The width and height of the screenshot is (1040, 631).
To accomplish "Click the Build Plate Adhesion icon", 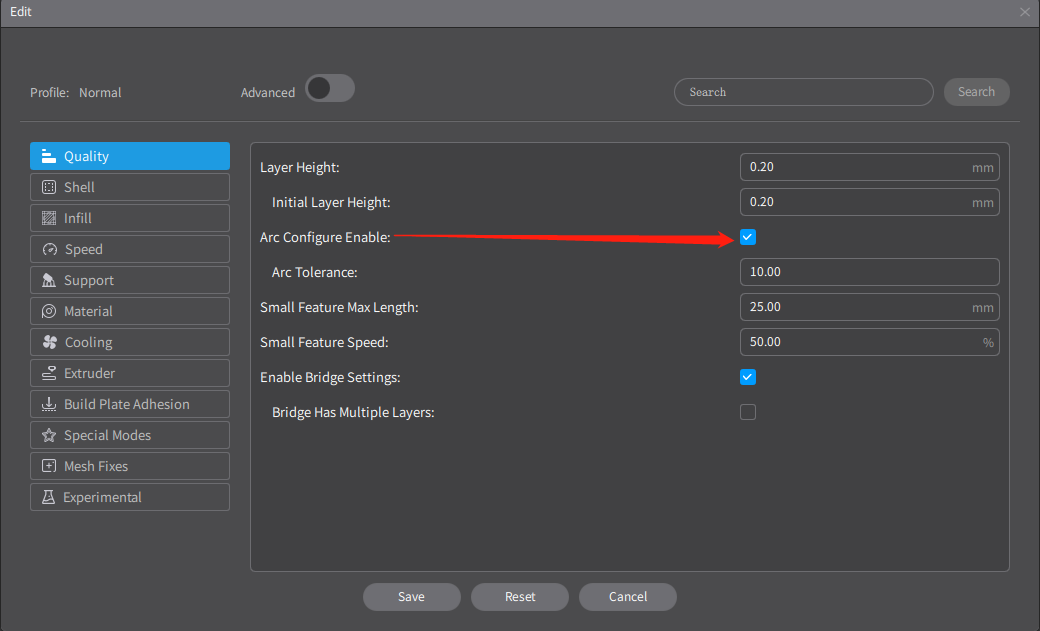I will [x=48, y=404].
